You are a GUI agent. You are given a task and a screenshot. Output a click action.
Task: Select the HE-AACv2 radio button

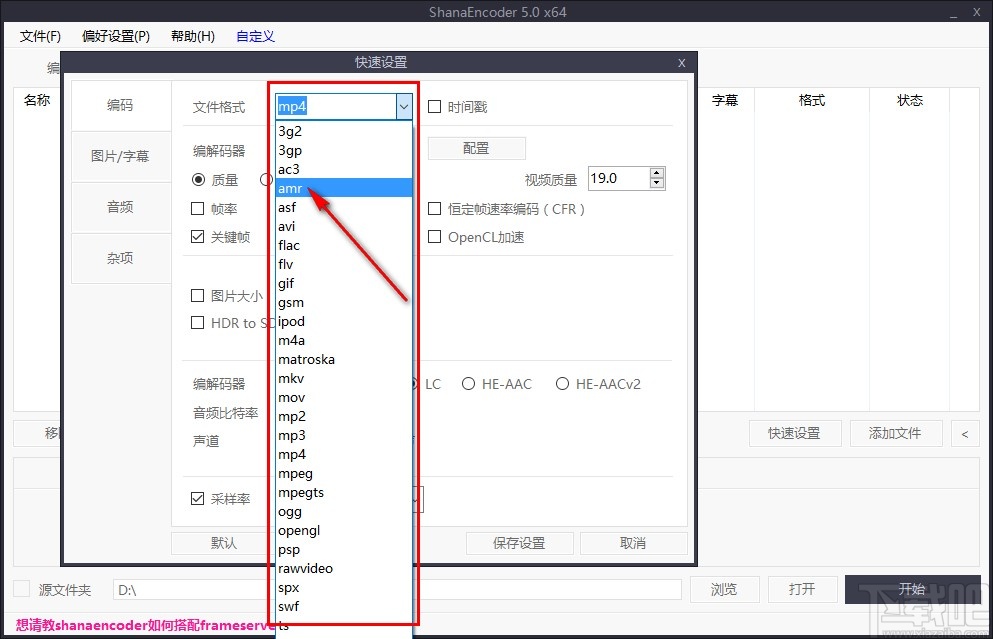tap(562, 384)
